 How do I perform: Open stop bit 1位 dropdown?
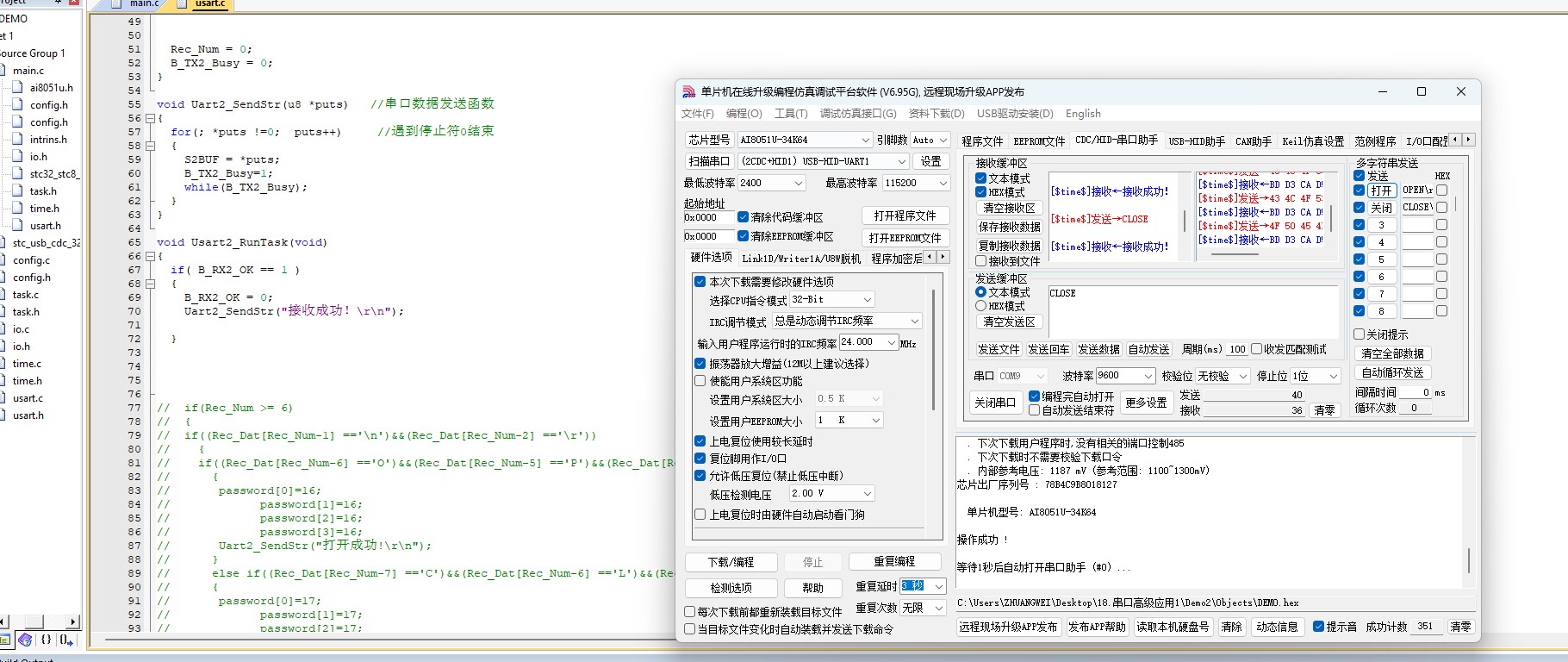pos(1316,376)
